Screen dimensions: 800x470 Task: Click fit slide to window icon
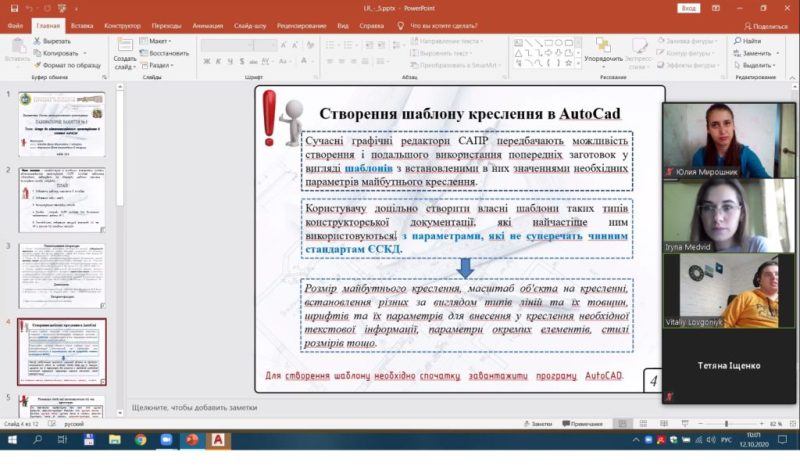click(x=792, y=424)
